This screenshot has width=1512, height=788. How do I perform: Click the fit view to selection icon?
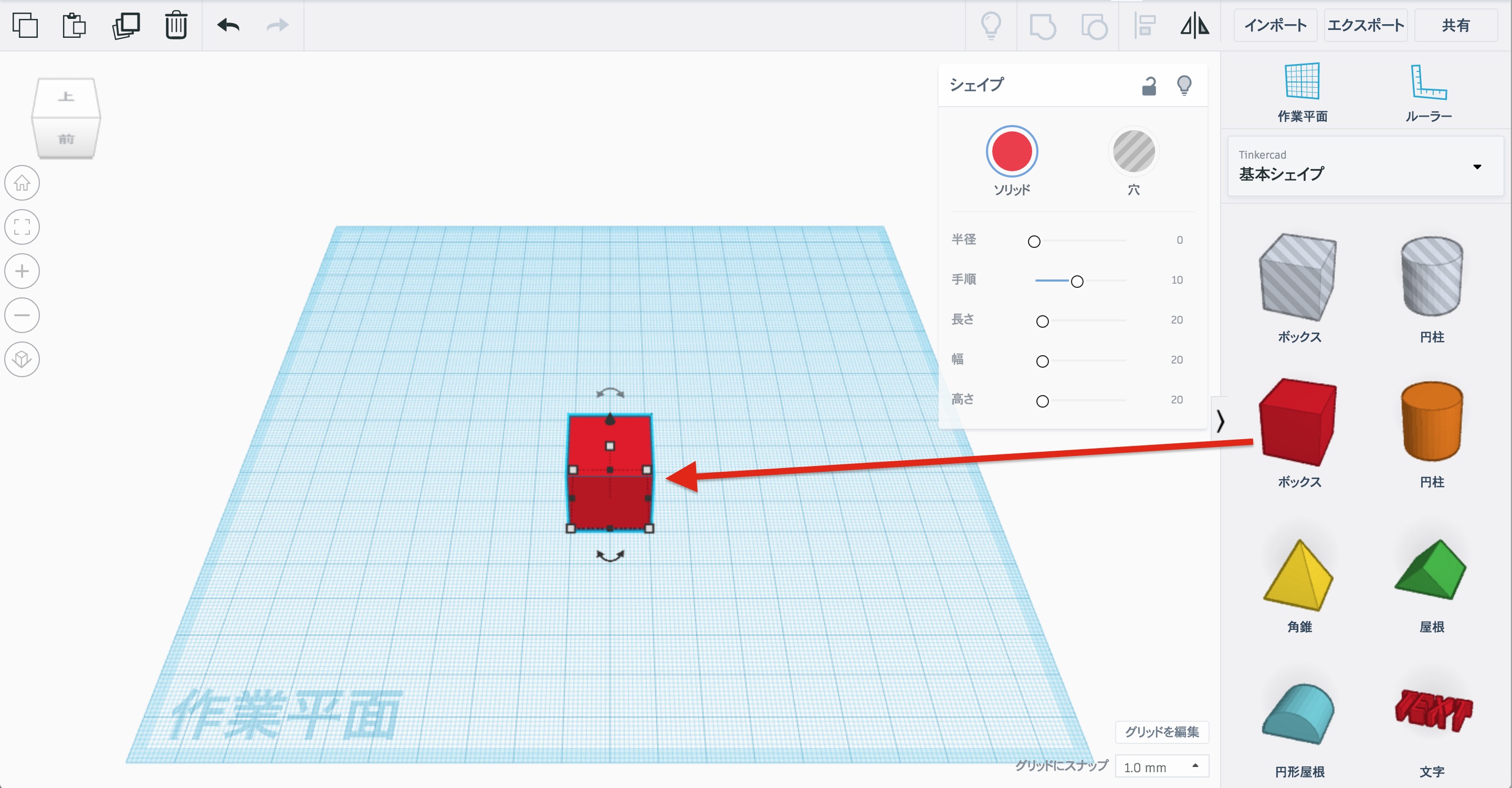22,227
